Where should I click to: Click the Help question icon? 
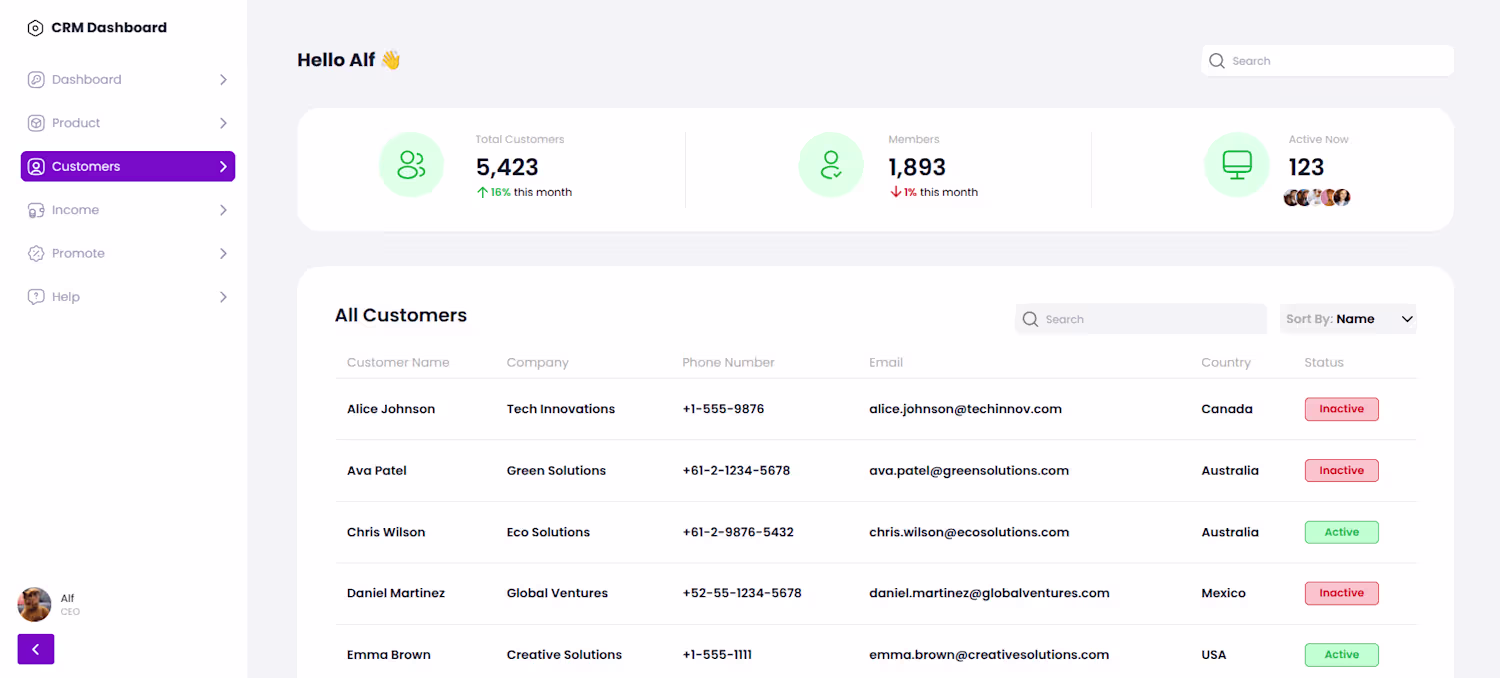[36, 297]
